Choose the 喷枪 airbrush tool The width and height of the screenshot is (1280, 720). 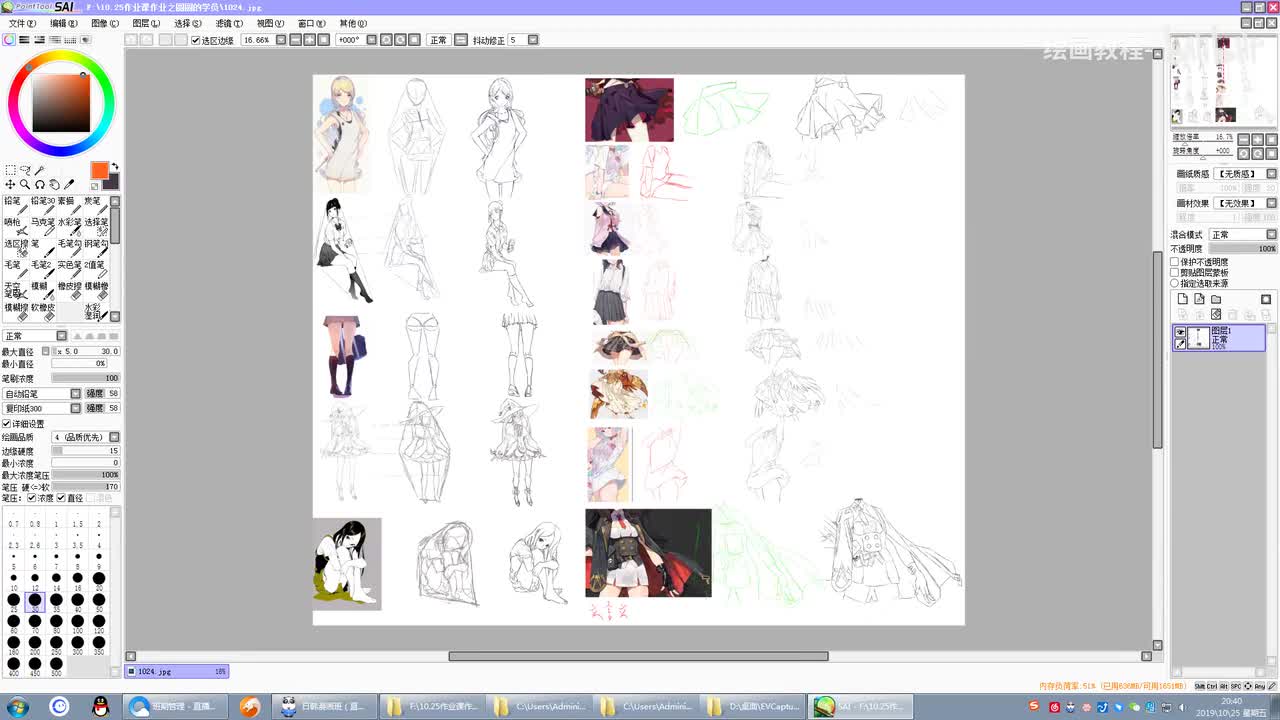15,228
